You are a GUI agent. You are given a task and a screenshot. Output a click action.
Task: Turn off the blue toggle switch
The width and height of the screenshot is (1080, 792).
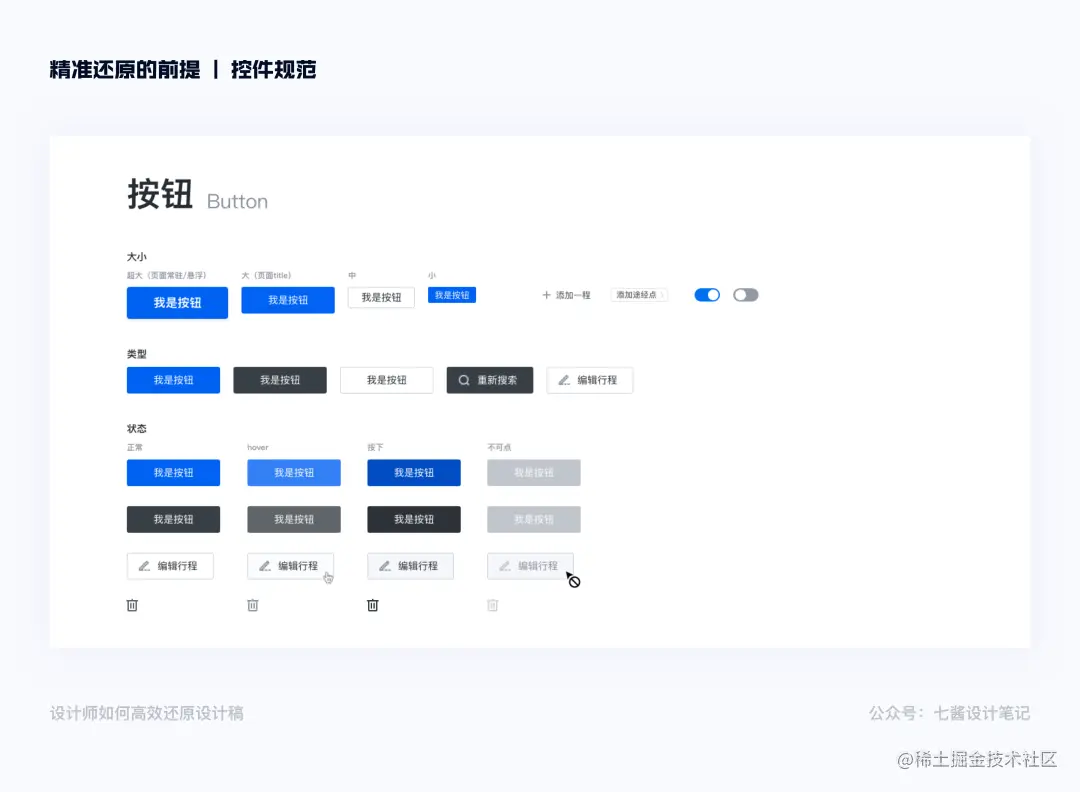pyautogui.click(x=707, y=295)
